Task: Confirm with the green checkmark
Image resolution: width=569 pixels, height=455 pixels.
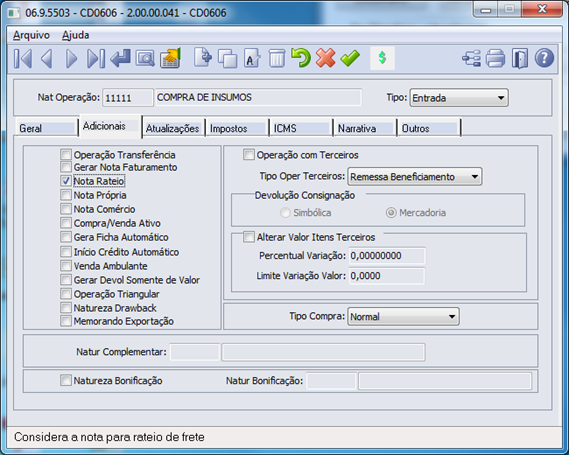Action: (350, 58)
